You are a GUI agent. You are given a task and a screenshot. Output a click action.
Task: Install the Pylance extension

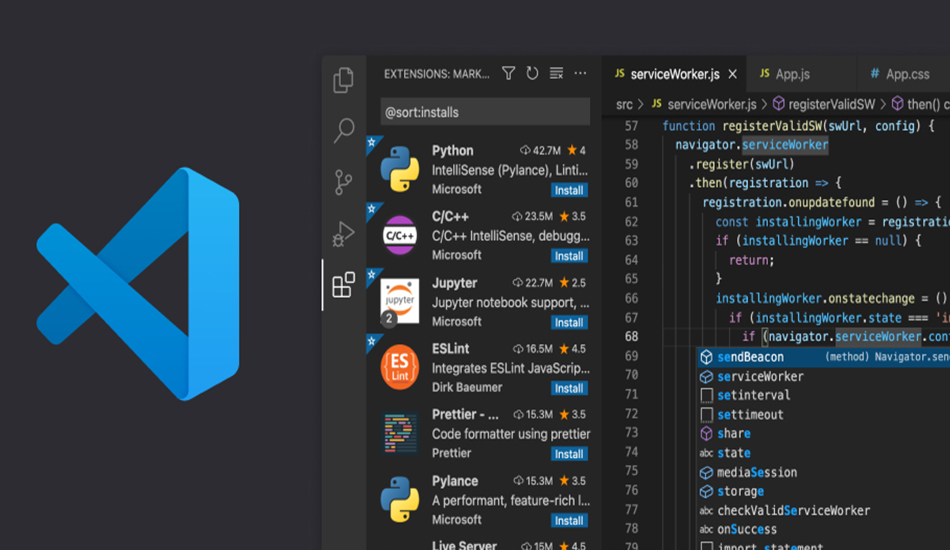click(x=569, y=520)
